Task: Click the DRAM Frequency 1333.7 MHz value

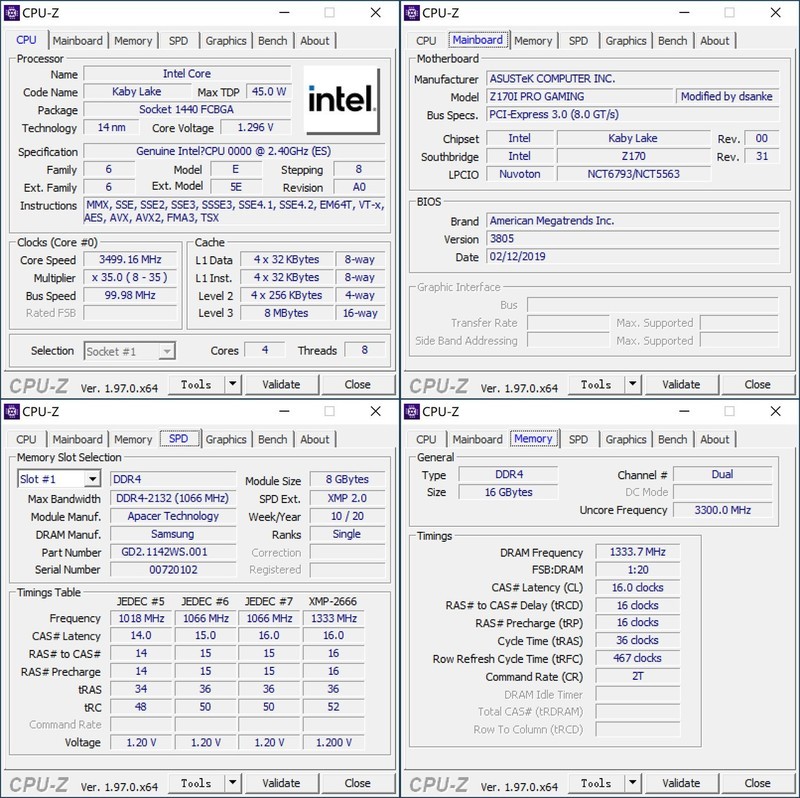Action: (638, 552)
